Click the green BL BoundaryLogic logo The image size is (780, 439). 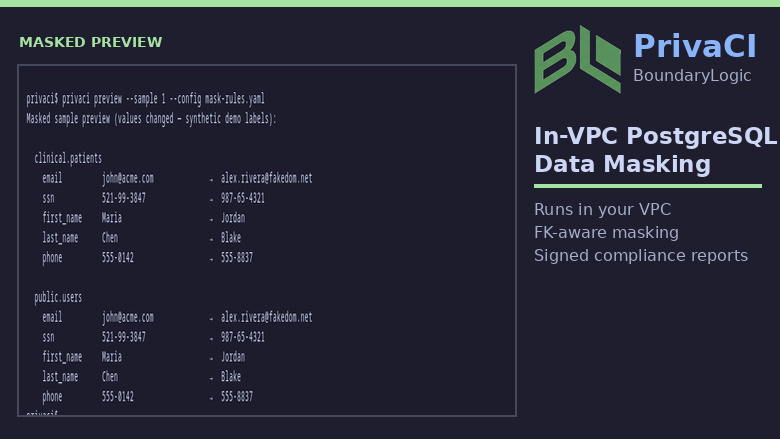578,60
